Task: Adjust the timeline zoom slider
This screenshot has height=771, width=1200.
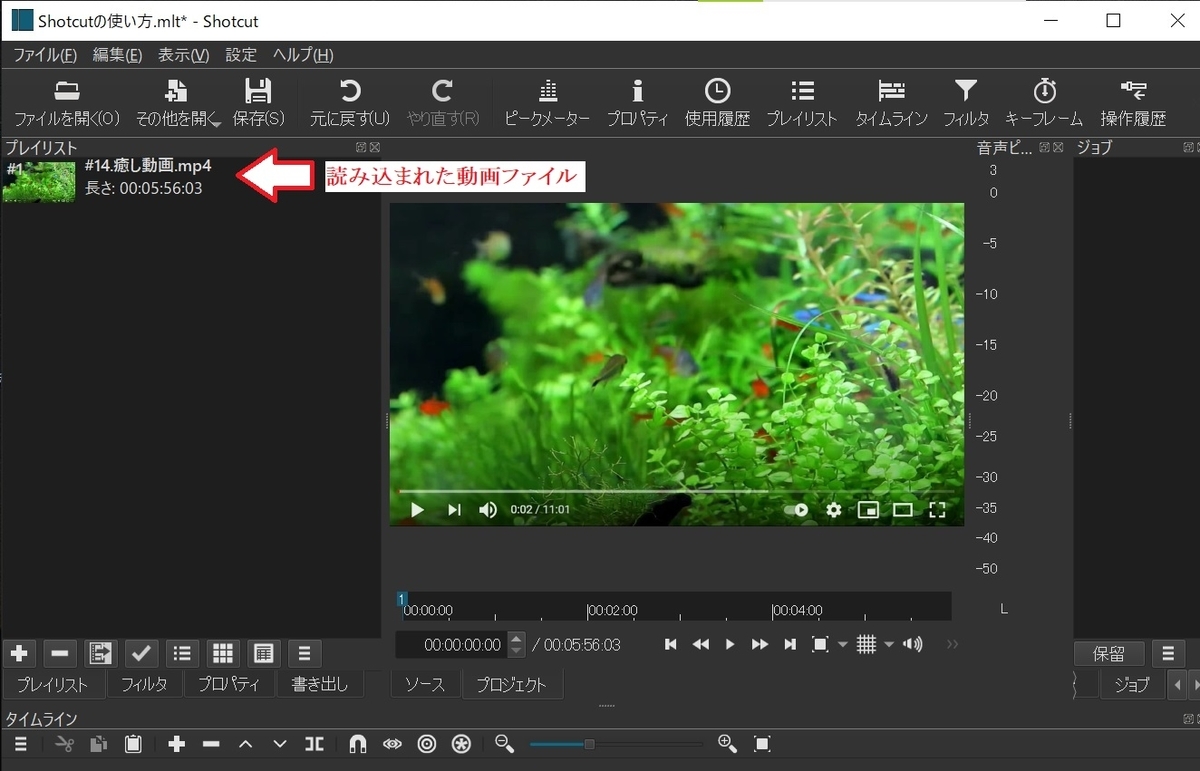Action: tap(616, 744)
